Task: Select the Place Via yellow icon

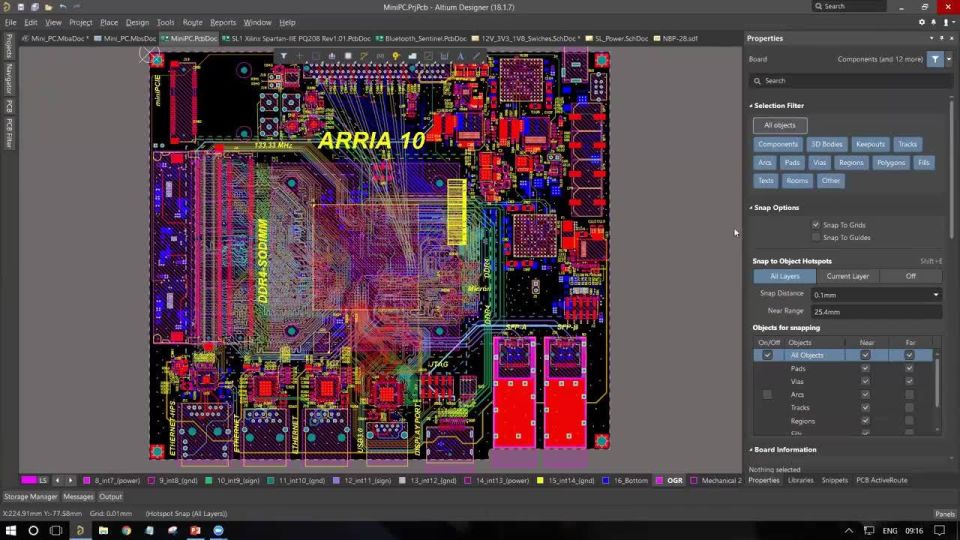Action: coord(396,56)
